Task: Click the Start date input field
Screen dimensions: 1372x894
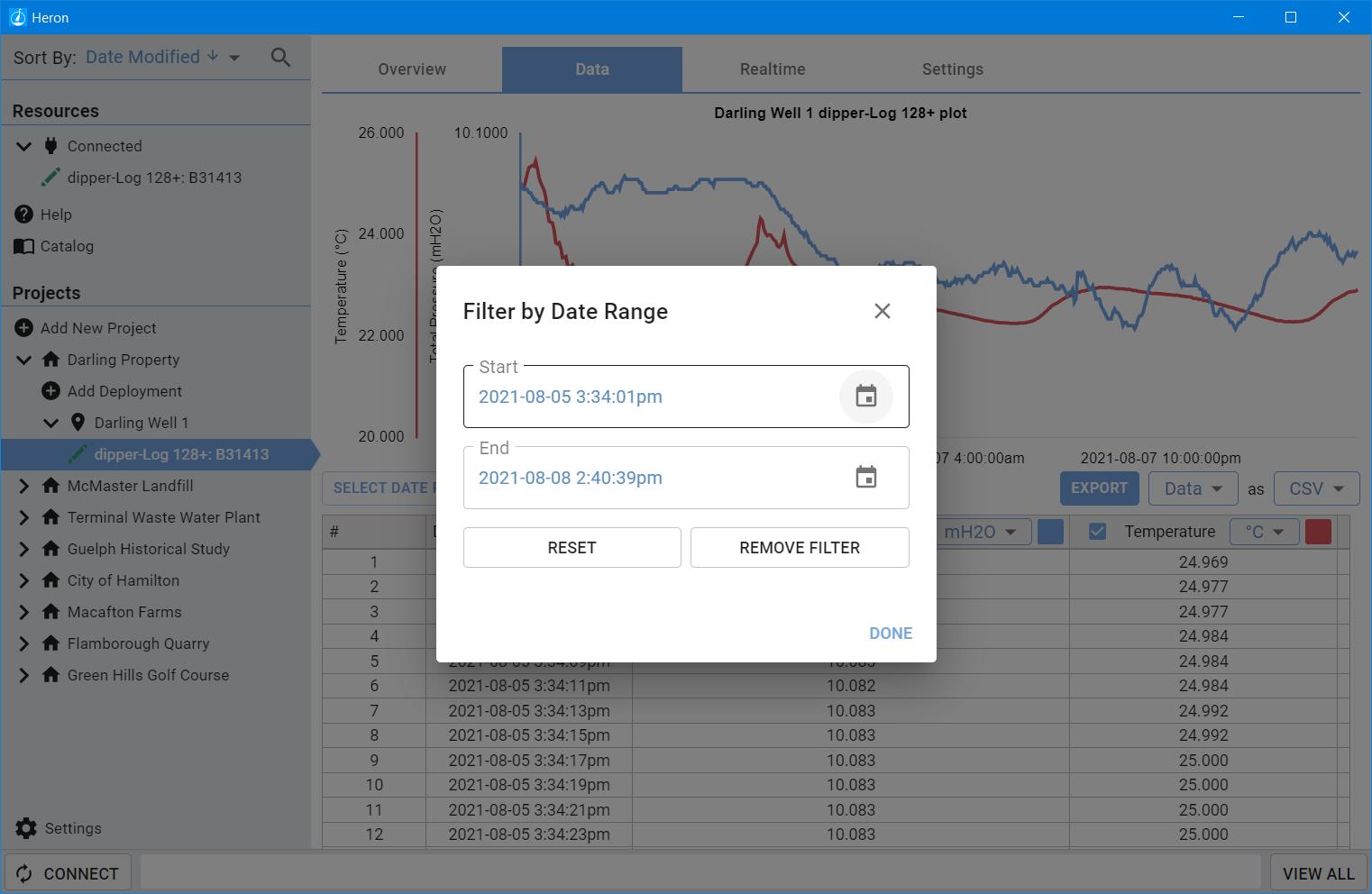Action: (686, 397)
